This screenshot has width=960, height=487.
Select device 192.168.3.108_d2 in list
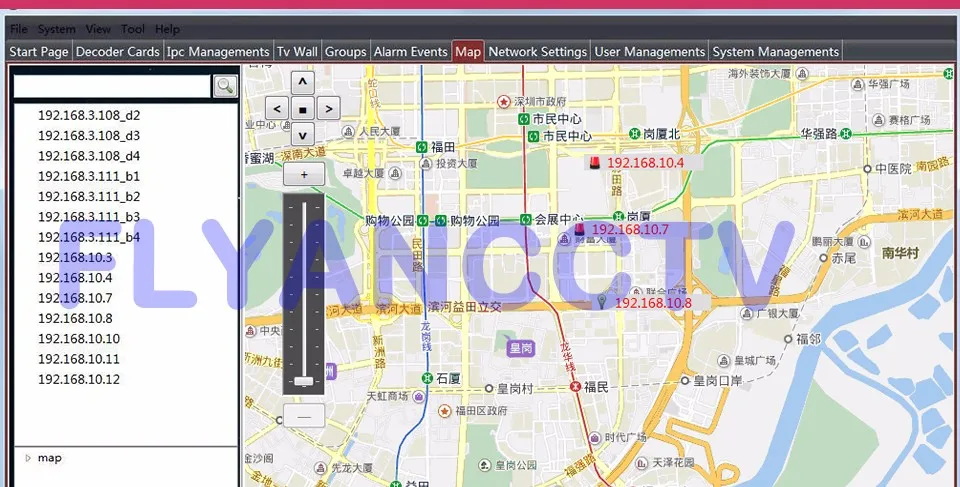pos(89,115)
